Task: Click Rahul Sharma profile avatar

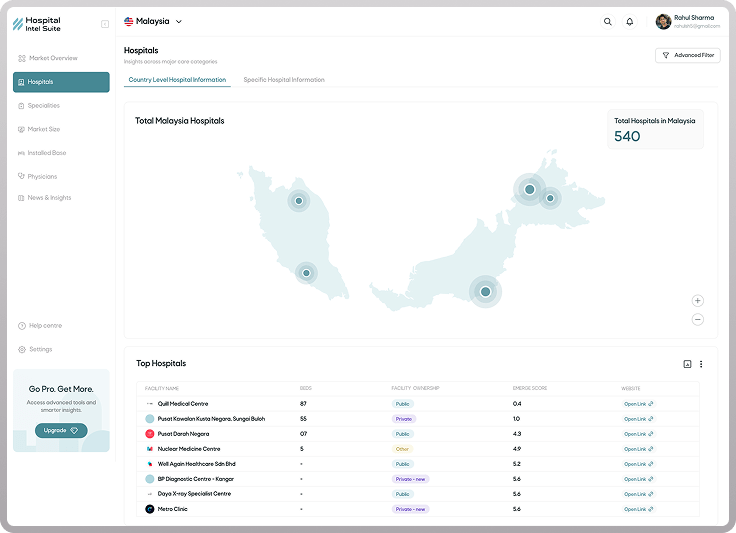Action: point(663,21)
